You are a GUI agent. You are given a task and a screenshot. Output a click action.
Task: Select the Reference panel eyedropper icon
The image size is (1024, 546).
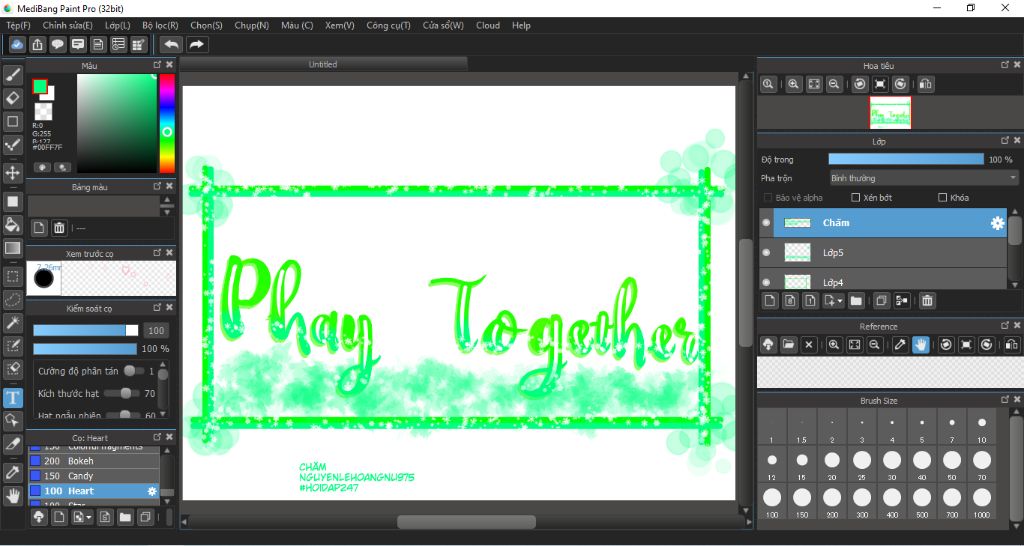[x=901, y=345]
